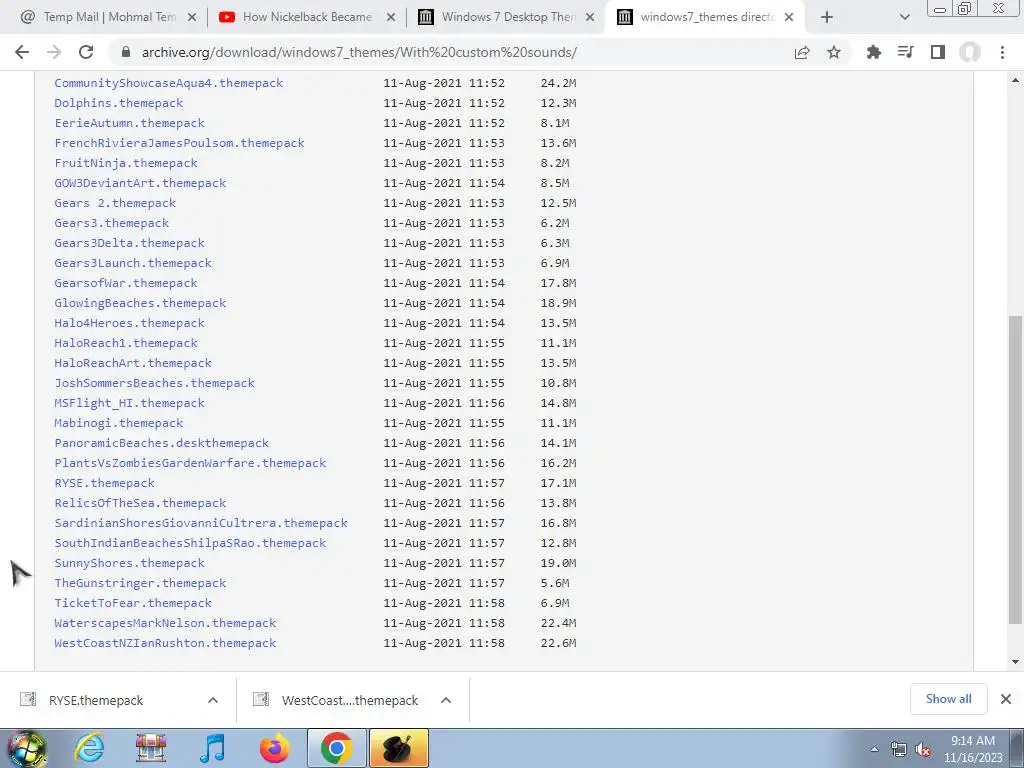1024x768 pixels.
Task: Toggle the side panel icon
Action: [938, 52]
